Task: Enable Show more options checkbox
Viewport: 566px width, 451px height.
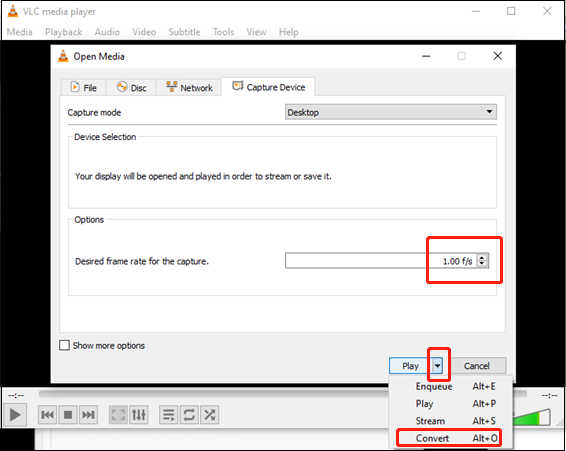Action: [64, 345]
